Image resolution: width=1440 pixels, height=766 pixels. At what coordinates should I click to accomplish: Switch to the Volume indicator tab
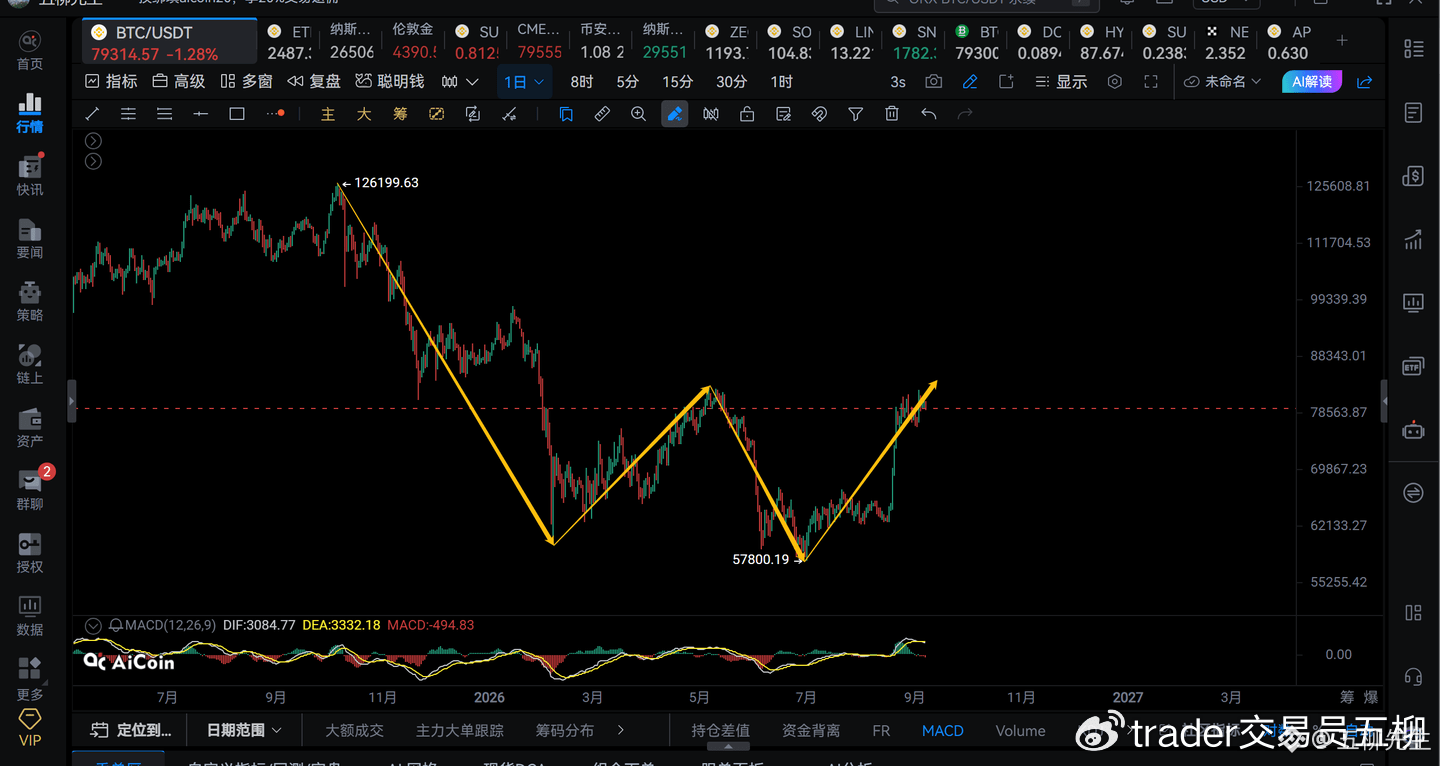[x=1020, y=731]
